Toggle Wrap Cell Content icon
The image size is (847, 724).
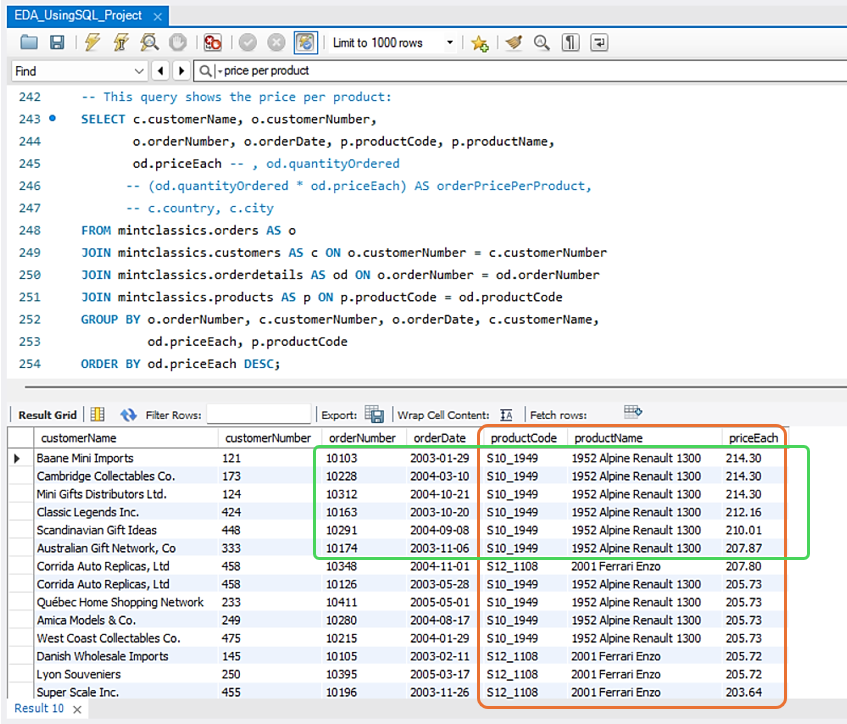click(506, 414)
